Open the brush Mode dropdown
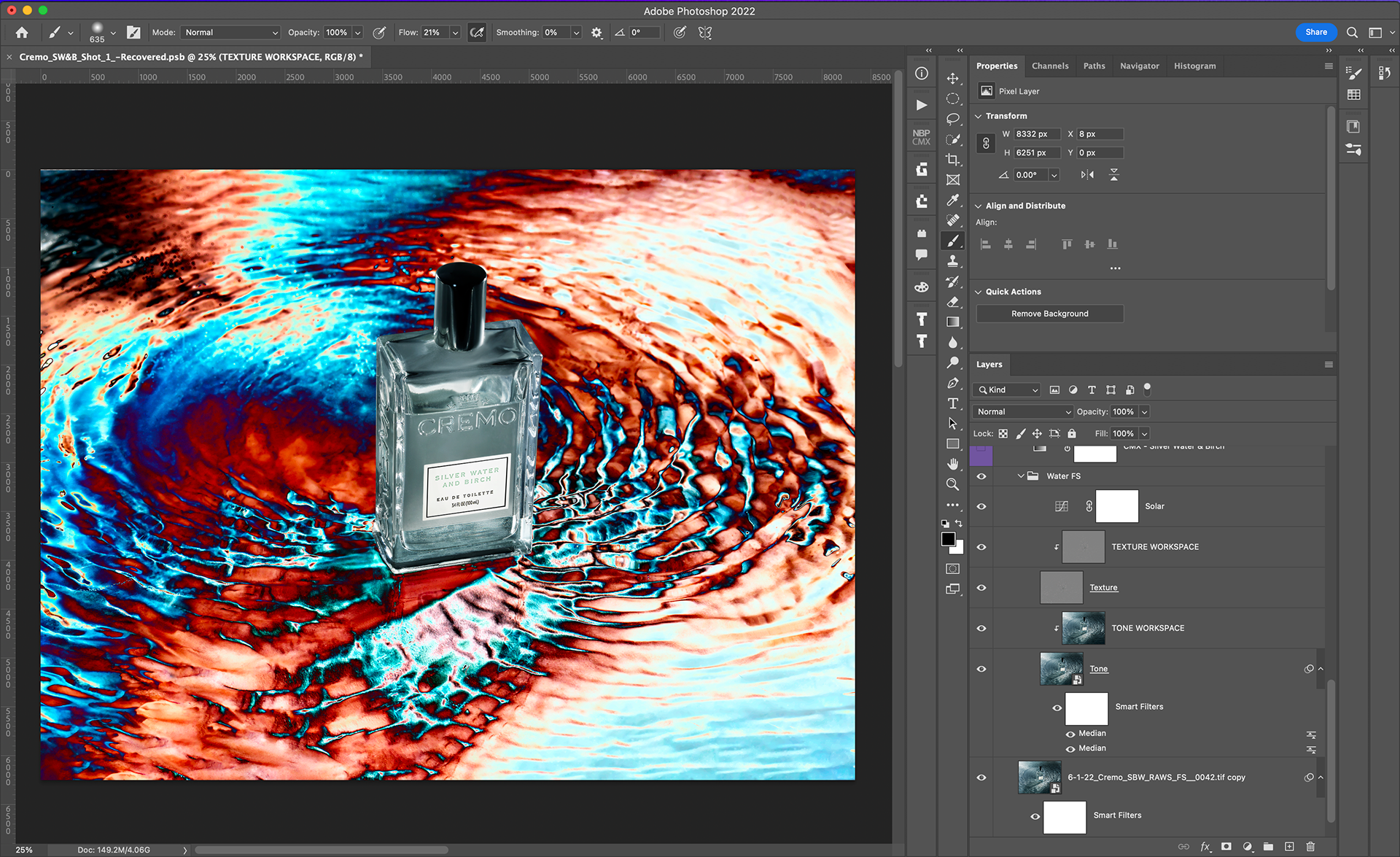Screen dimensions: 1400x857 tap(230, 33)
